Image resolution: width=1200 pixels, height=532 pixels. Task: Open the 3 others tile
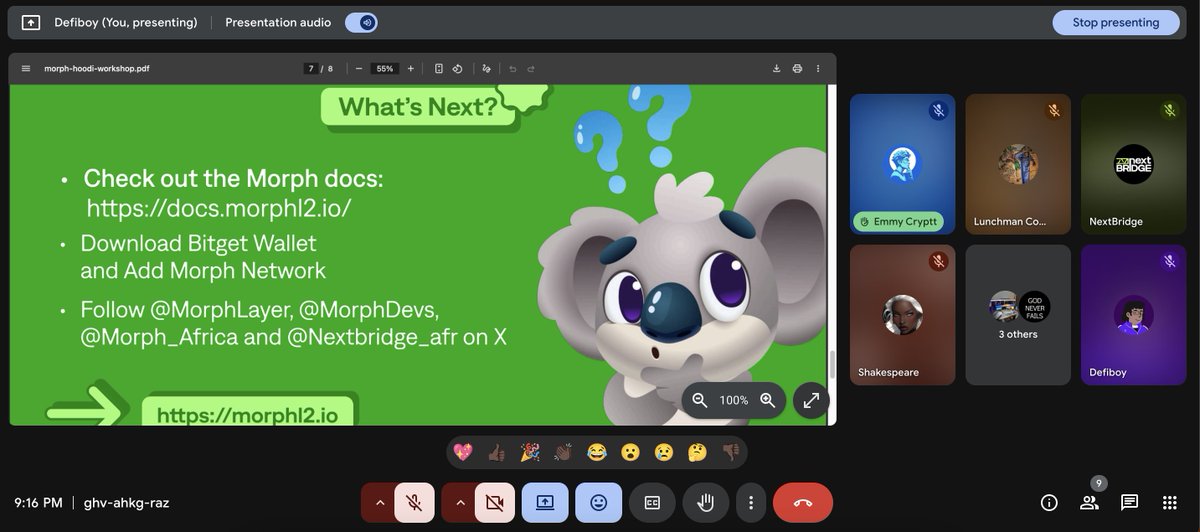(1018, 315)
